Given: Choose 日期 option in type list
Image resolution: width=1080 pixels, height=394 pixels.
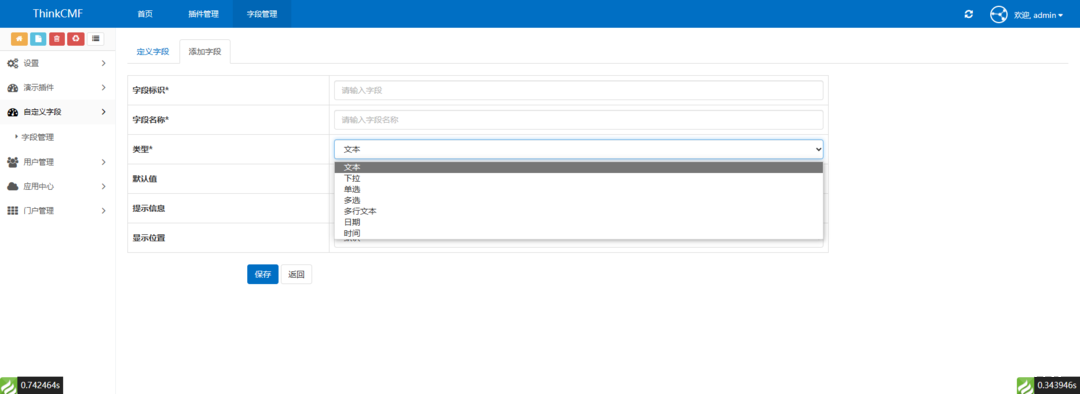Looking at the screenshot, I should [x=579, y=222].
